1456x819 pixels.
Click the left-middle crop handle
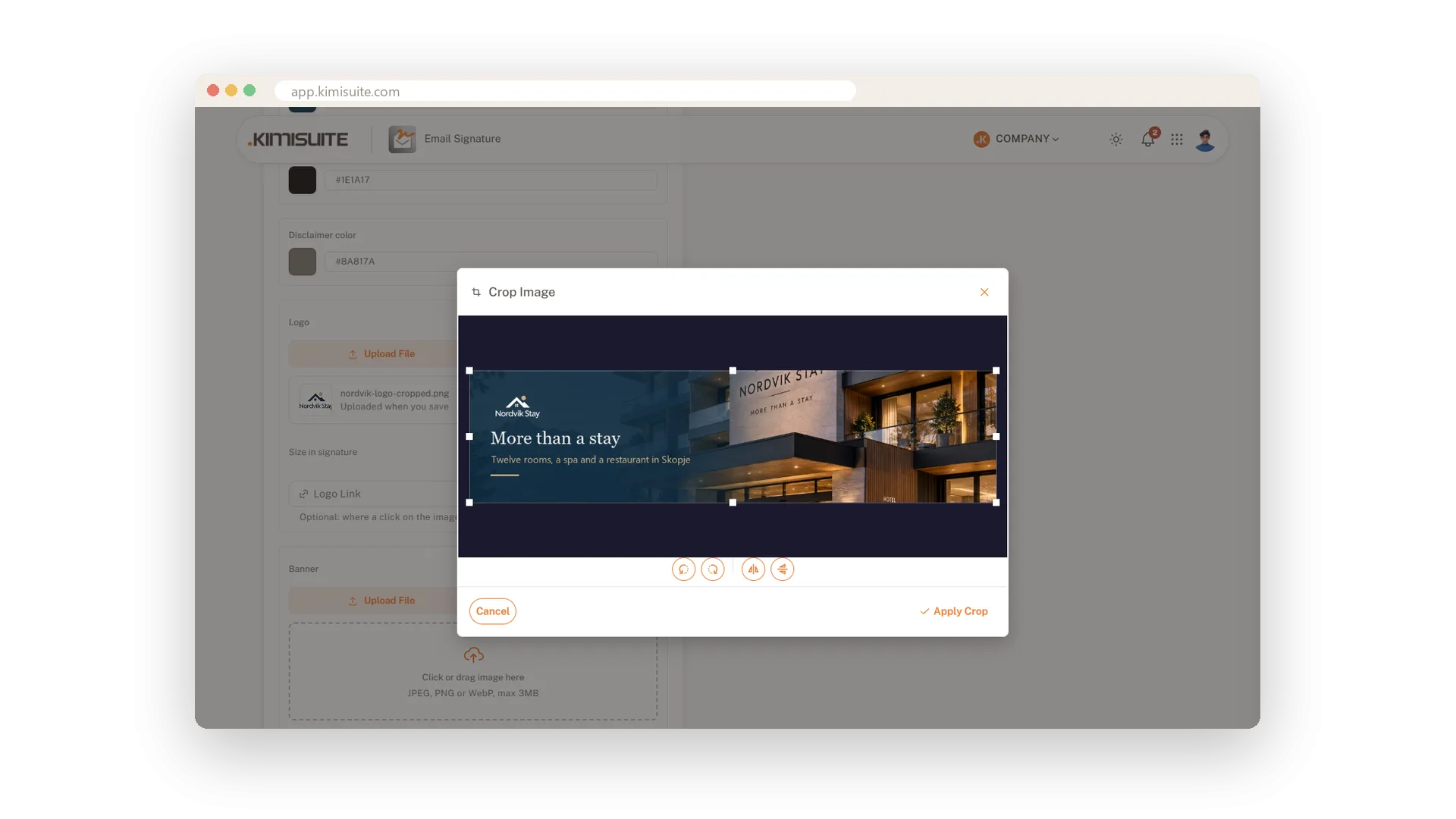(469, 437)
